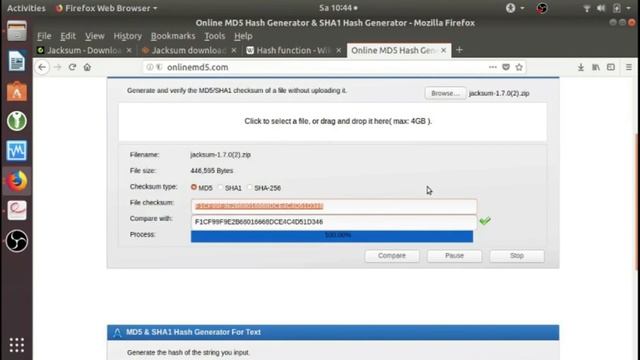Click the Pause button
The image size is (640, 360).
tap(454, 256)
